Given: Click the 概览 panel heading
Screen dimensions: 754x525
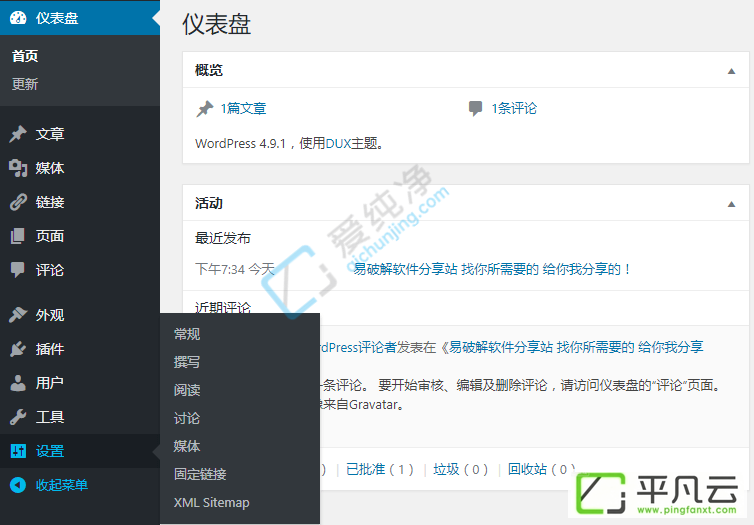Looking at the screenshot, I should pos(209,70).
